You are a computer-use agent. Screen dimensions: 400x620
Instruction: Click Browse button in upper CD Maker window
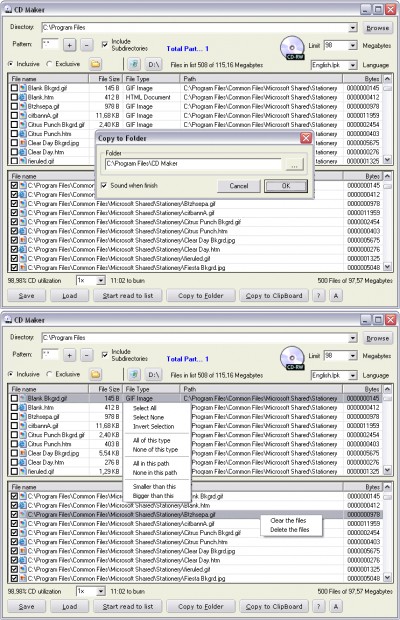pyautogui.click(x=377, y=28)
